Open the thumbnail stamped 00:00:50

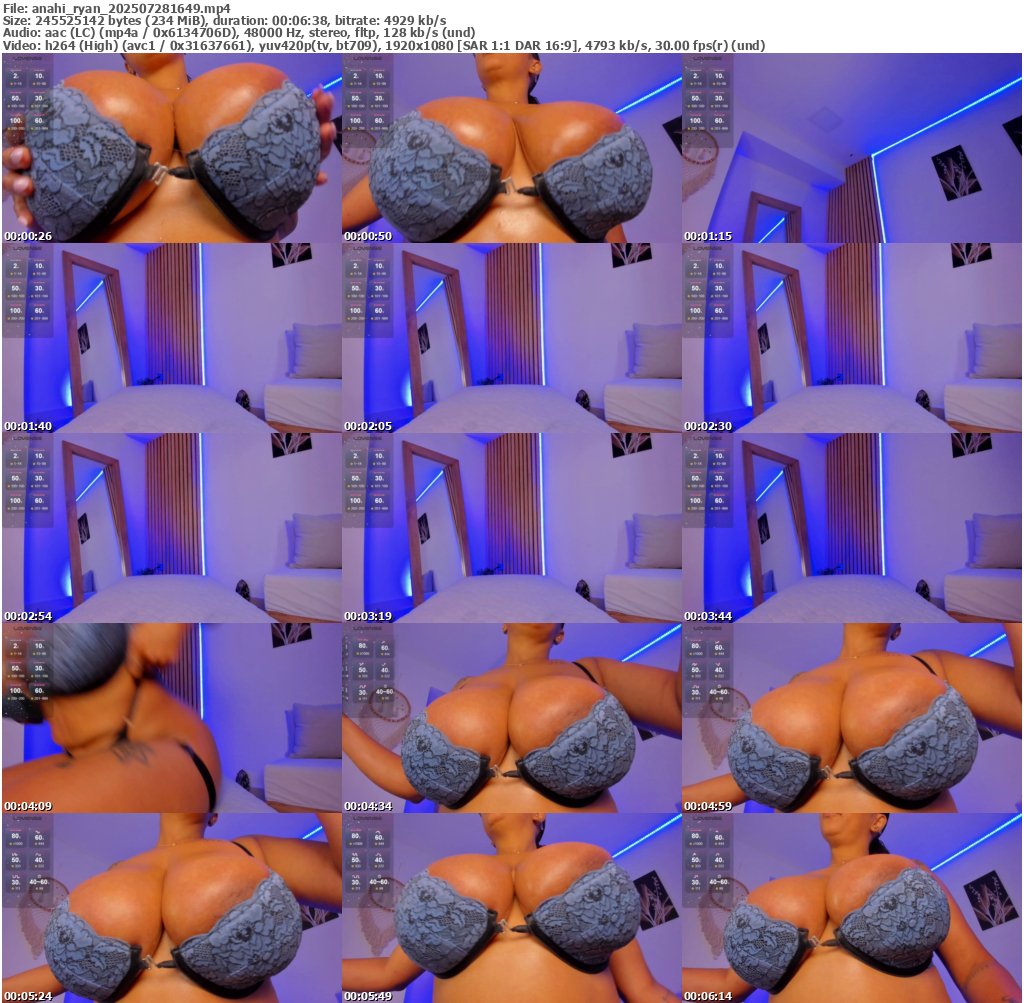[512, 148]
